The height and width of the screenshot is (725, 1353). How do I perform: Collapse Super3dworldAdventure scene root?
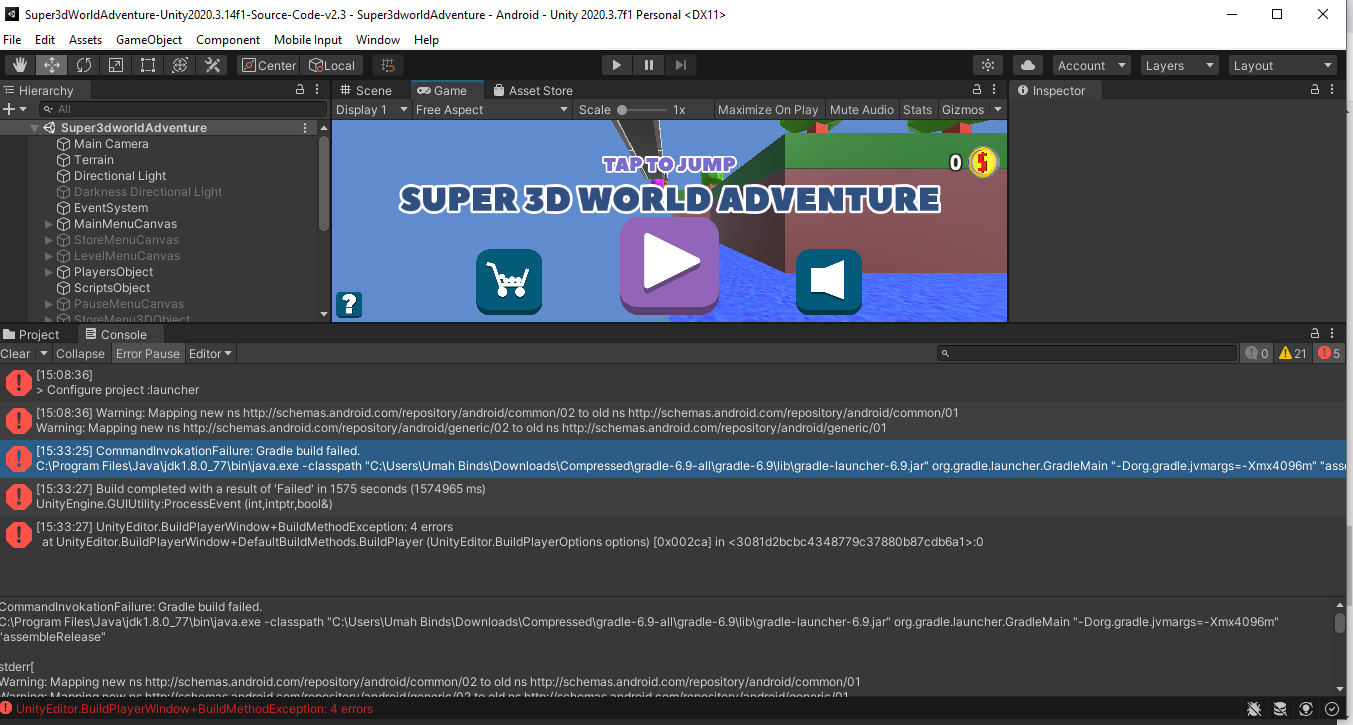[34, 128]
